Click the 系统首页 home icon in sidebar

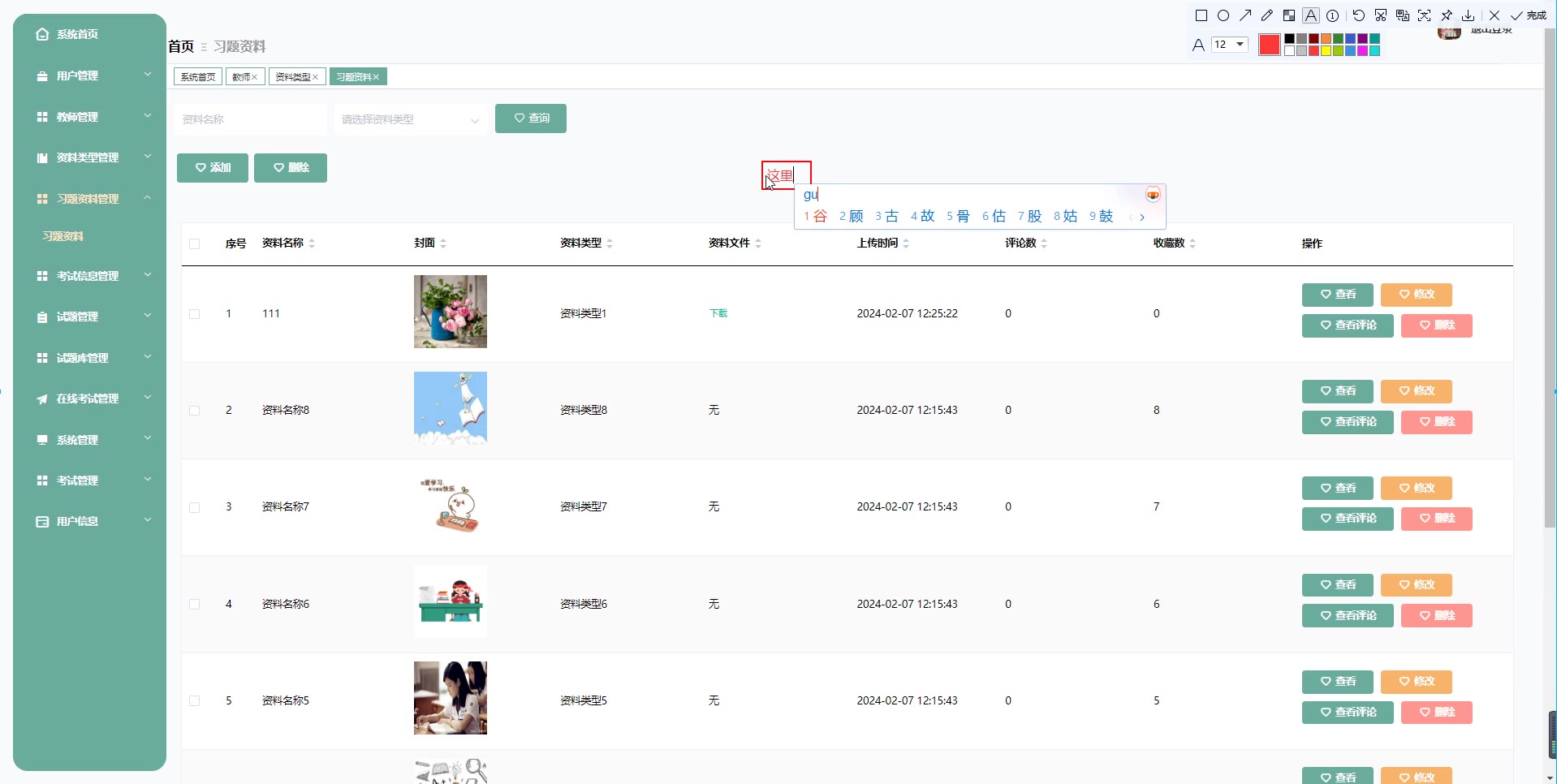pos(42,34)
